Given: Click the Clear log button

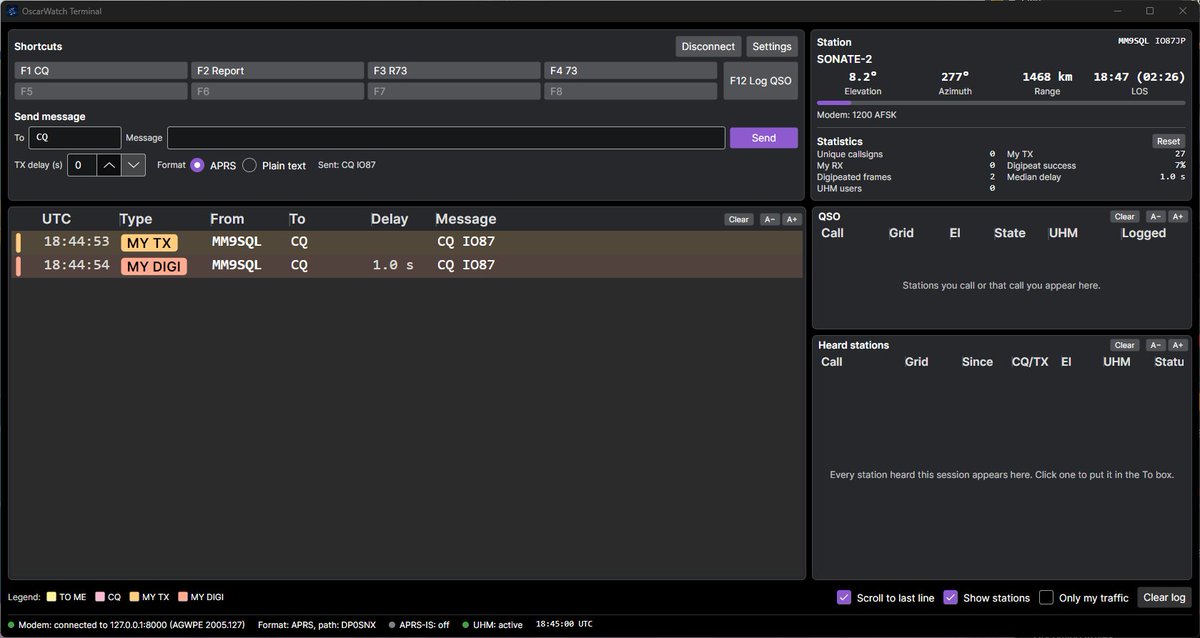Looking at the screenshot, I should 1164,597.
